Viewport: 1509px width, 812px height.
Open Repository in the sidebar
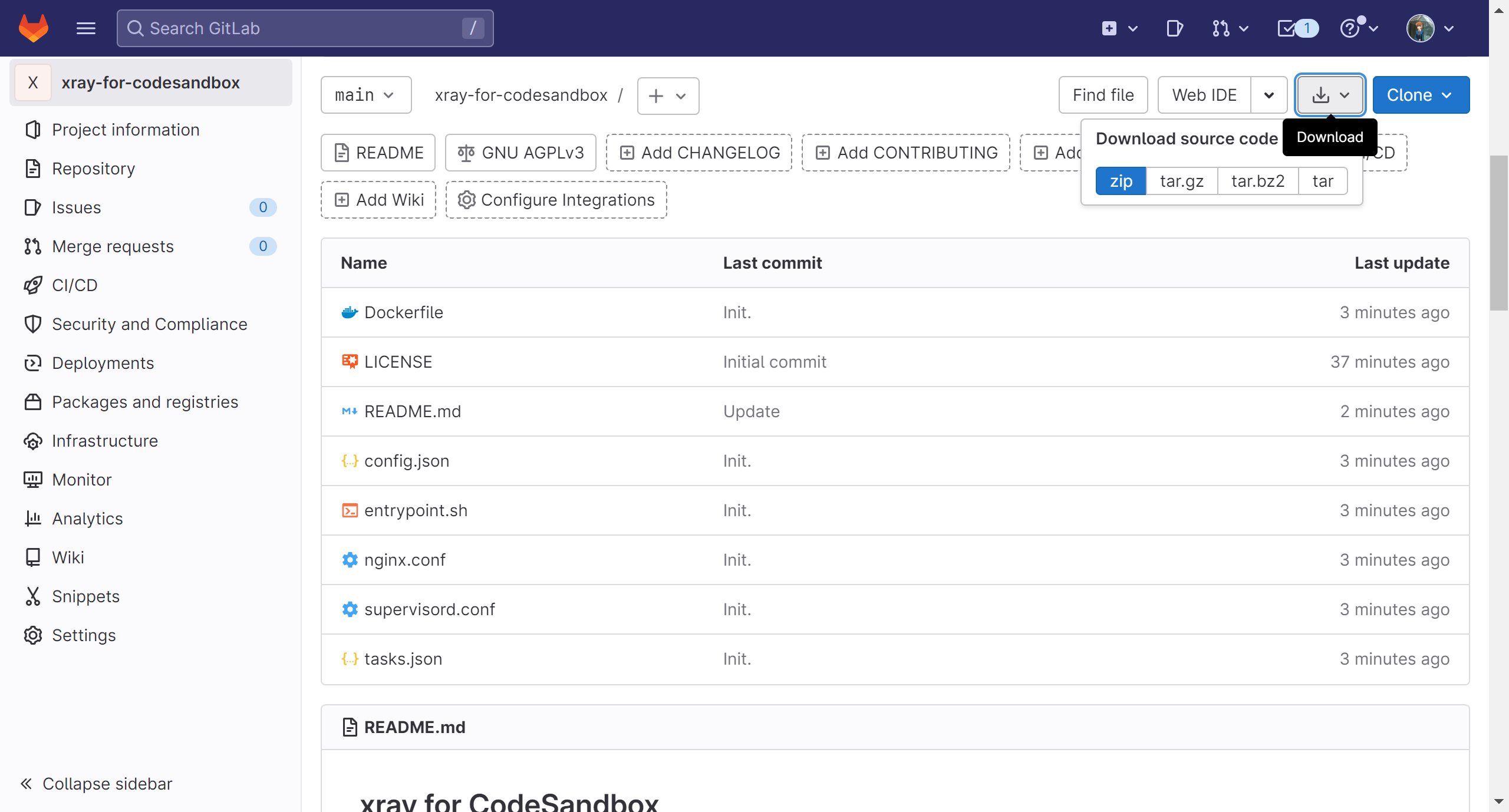93,169
